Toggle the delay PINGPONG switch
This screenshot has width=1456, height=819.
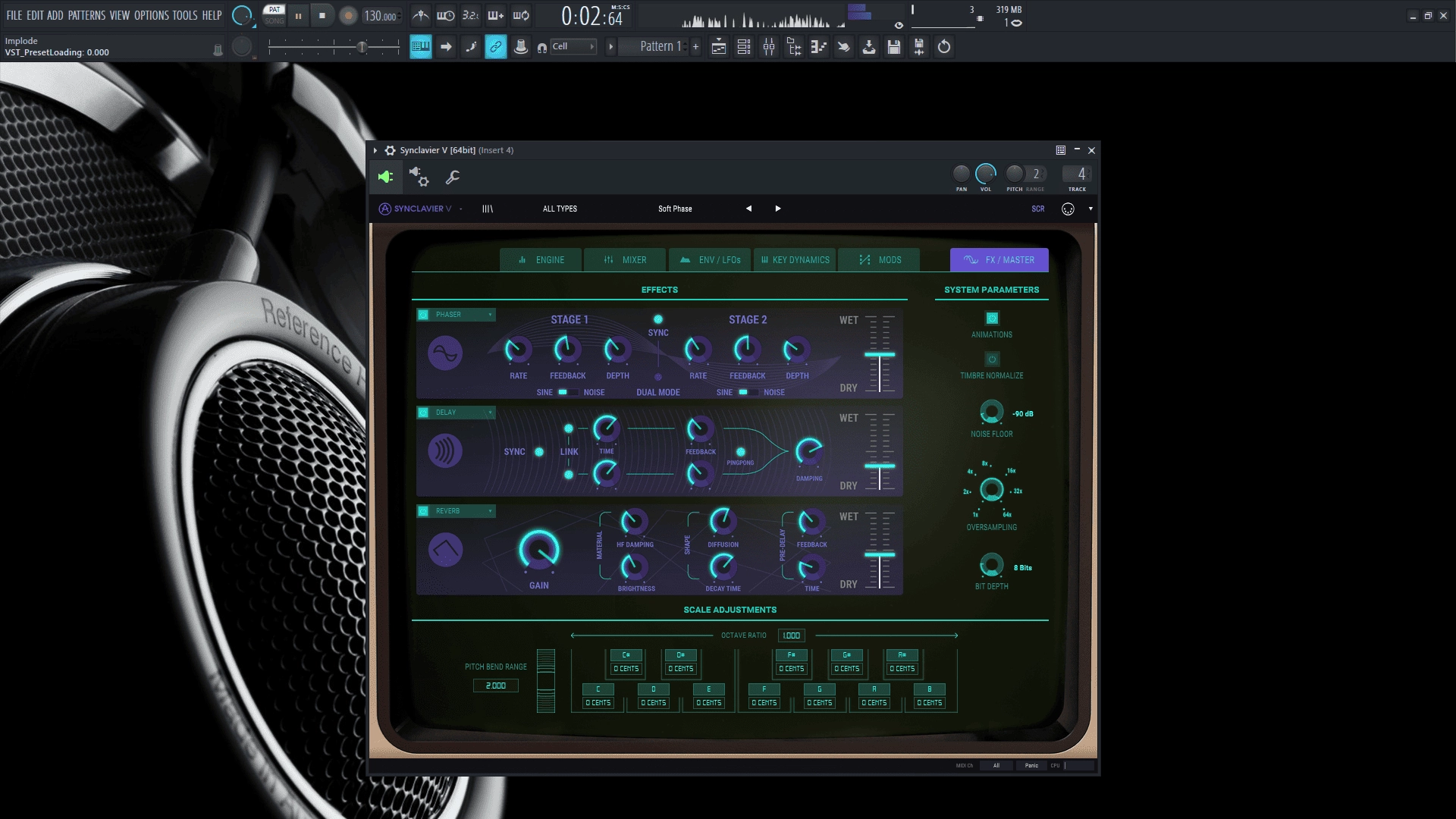(741, 452)
